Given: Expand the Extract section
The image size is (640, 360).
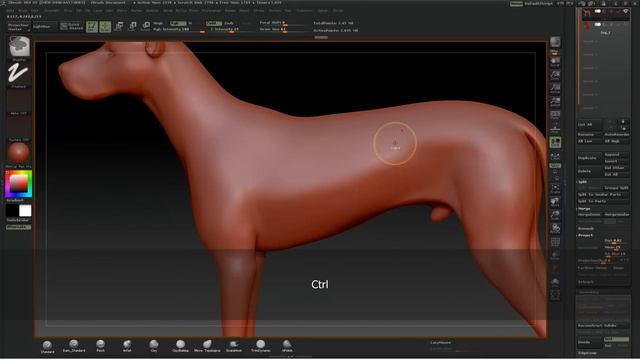Looking at the screenshot, I should pos(586,282).
